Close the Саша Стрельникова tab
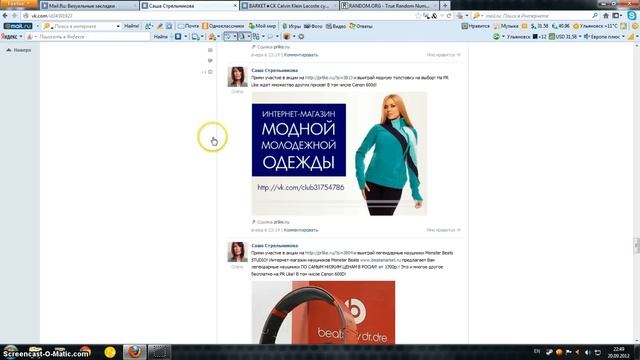The height and width of the screenshot is (360, 640). [235, 6]
